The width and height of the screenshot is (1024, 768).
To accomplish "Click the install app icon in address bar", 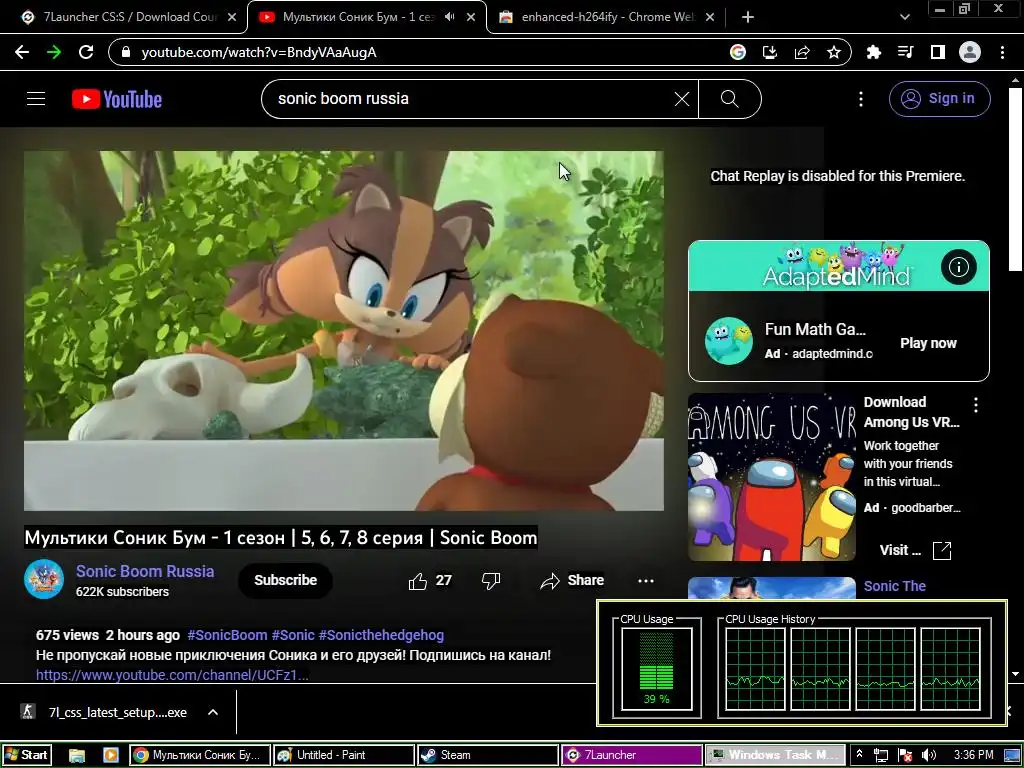I will coord(770,52).
